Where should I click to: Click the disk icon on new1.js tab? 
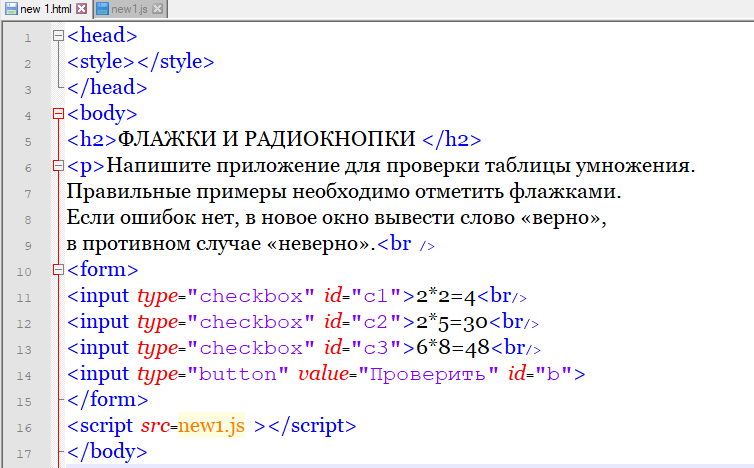(x=102, y=9)
